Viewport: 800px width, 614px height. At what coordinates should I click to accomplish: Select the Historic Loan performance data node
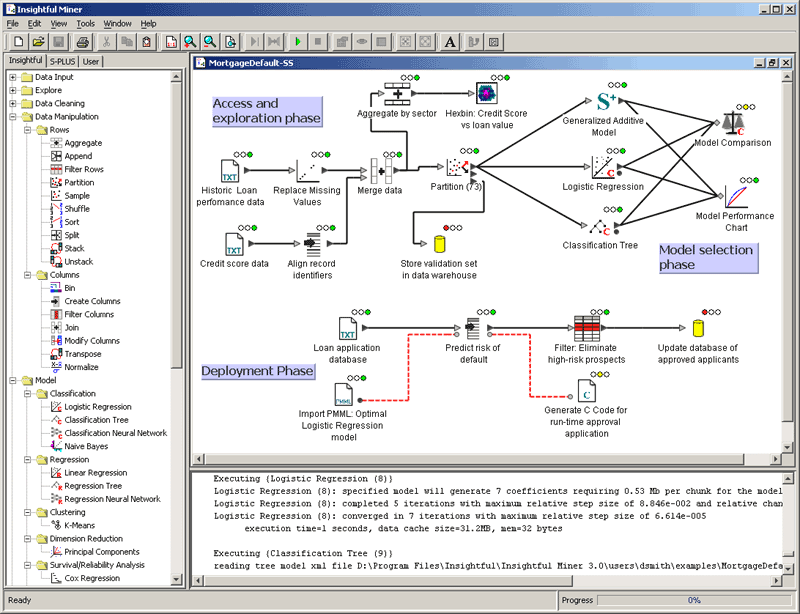pos(230,170)
